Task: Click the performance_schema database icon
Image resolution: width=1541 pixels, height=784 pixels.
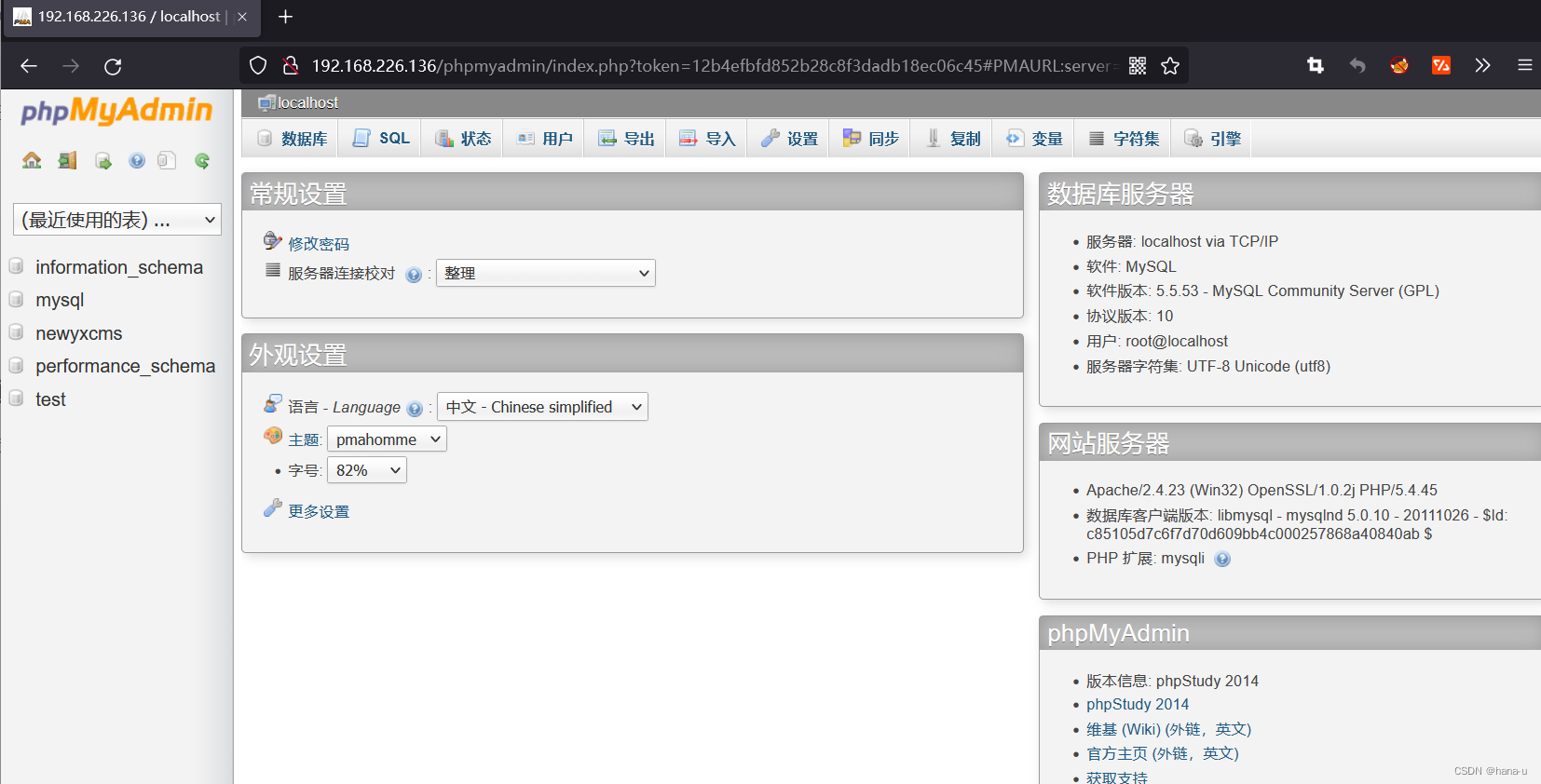Action: coord(16,365)
